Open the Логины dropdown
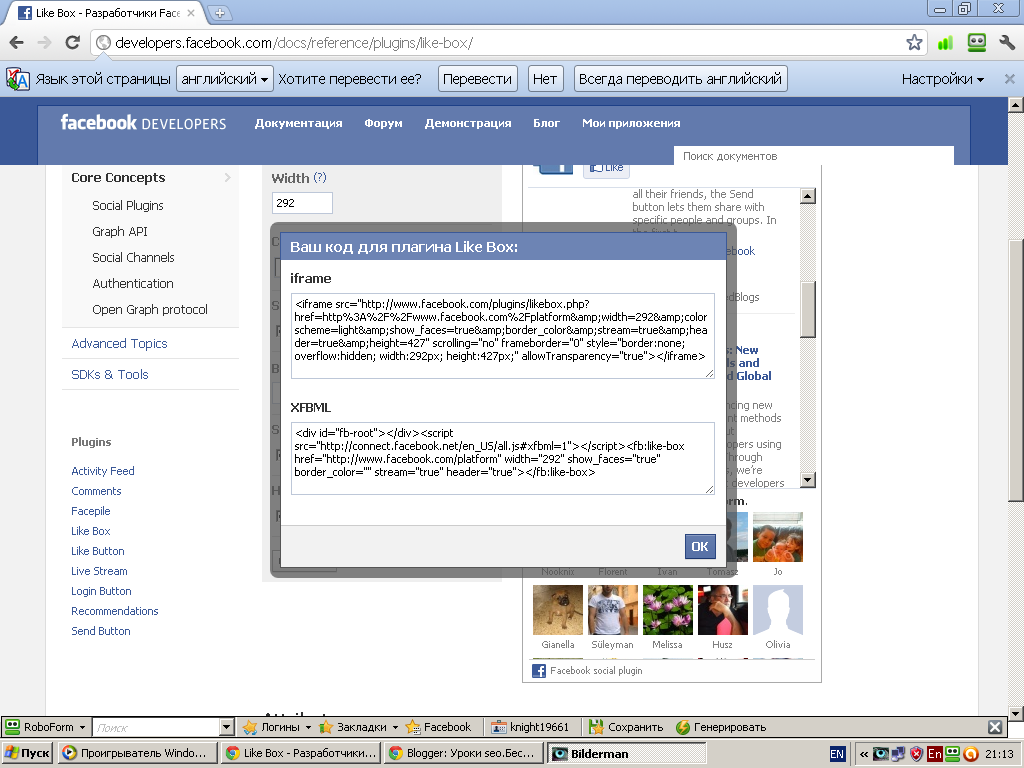 click(277, 727)
